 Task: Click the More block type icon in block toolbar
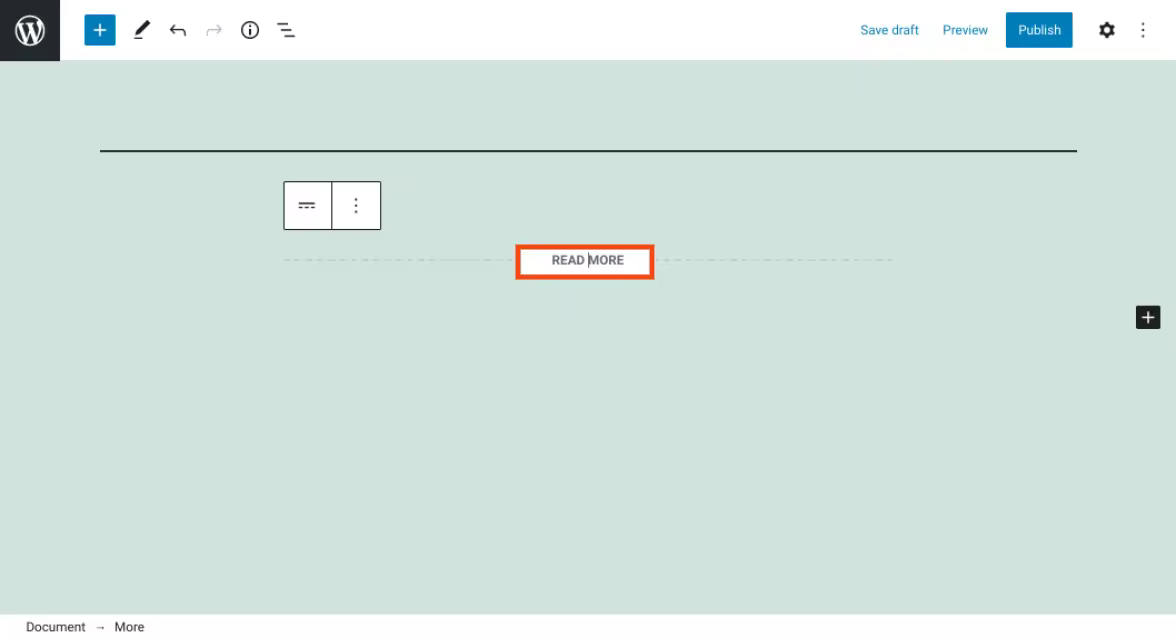click(x=308, y=205)
